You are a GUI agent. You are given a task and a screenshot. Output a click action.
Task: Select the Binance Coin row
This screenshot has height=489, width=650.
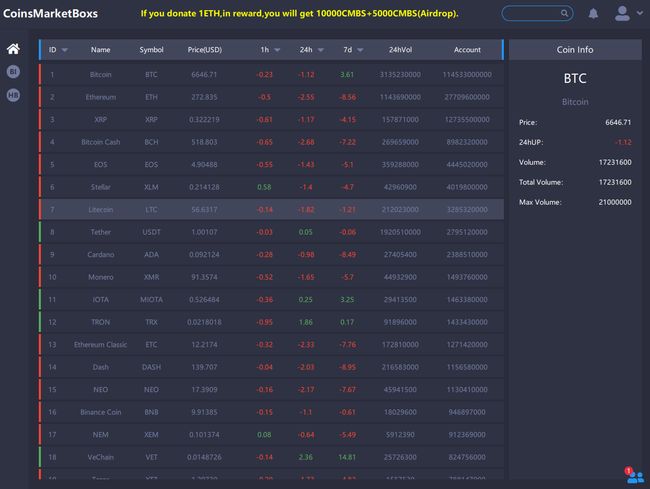tap(272, 412)
